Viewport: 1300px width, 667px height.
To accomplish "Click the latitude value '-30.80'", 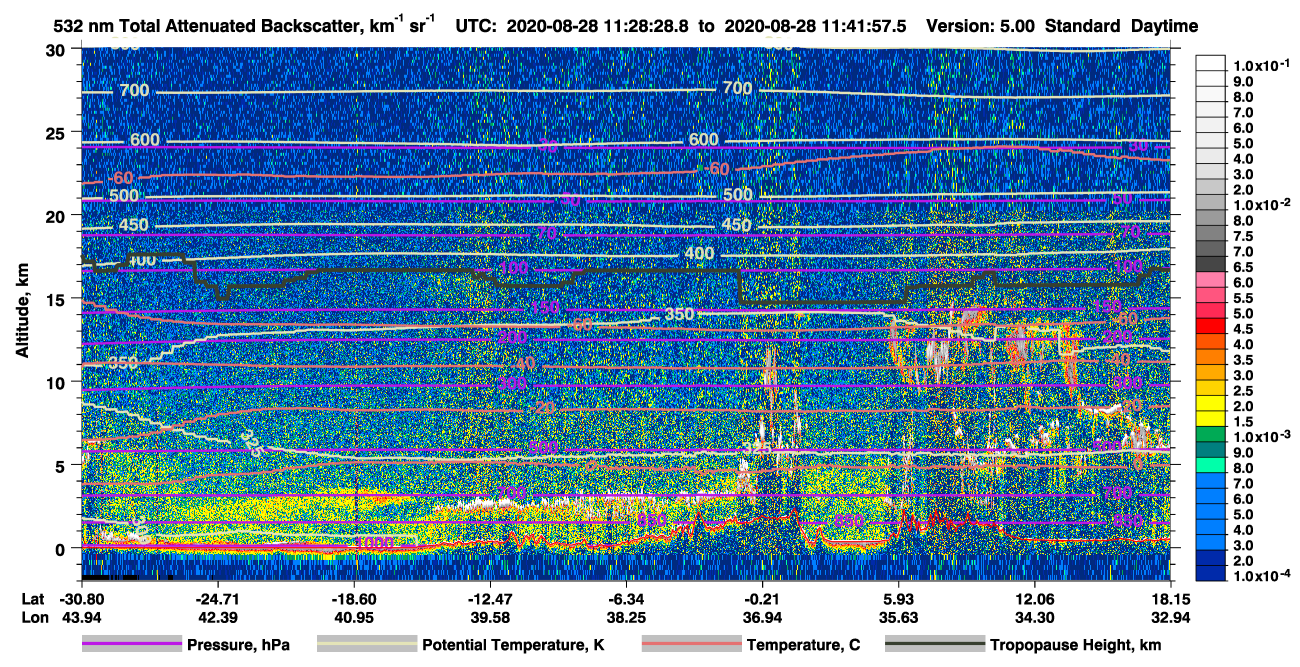I will tap(80, 598).
